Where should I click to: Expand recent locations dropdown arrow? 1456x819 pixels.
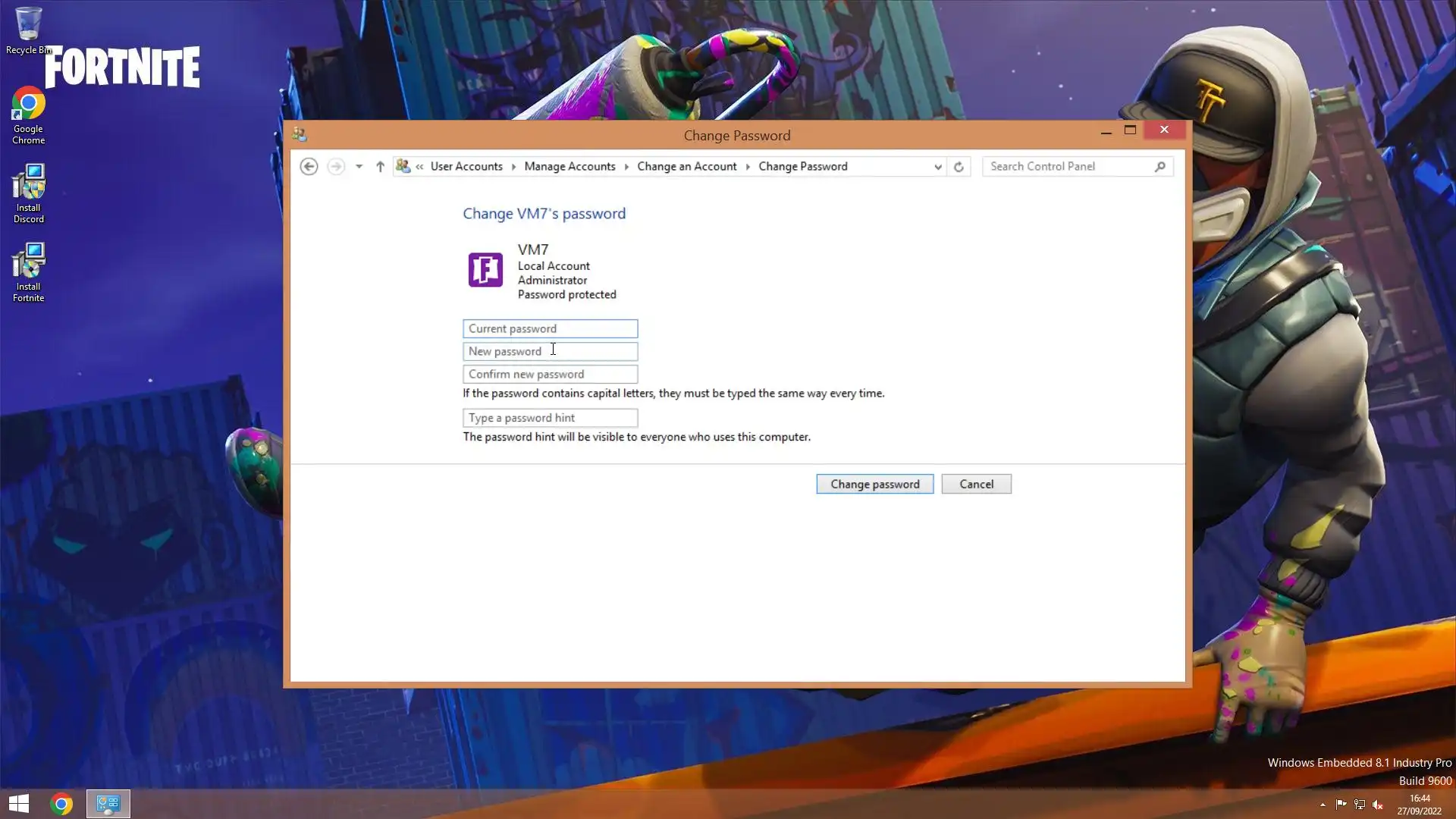[359, 166]
